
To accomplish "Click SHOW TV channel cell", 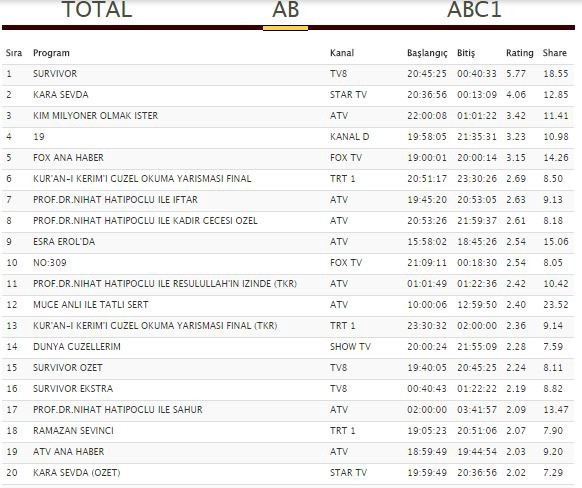I will tap(350, 346).
